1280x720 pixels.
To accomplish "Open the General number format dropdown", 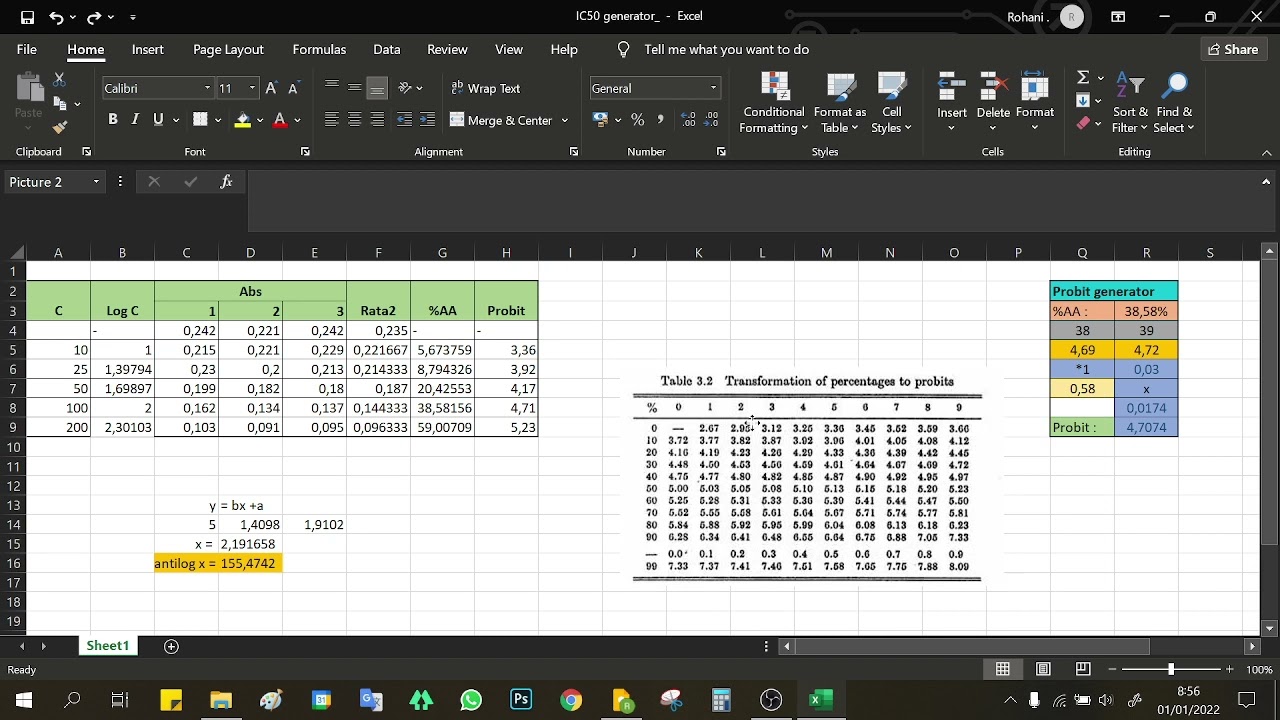I will pyautogui.click(x=713, y=88).
